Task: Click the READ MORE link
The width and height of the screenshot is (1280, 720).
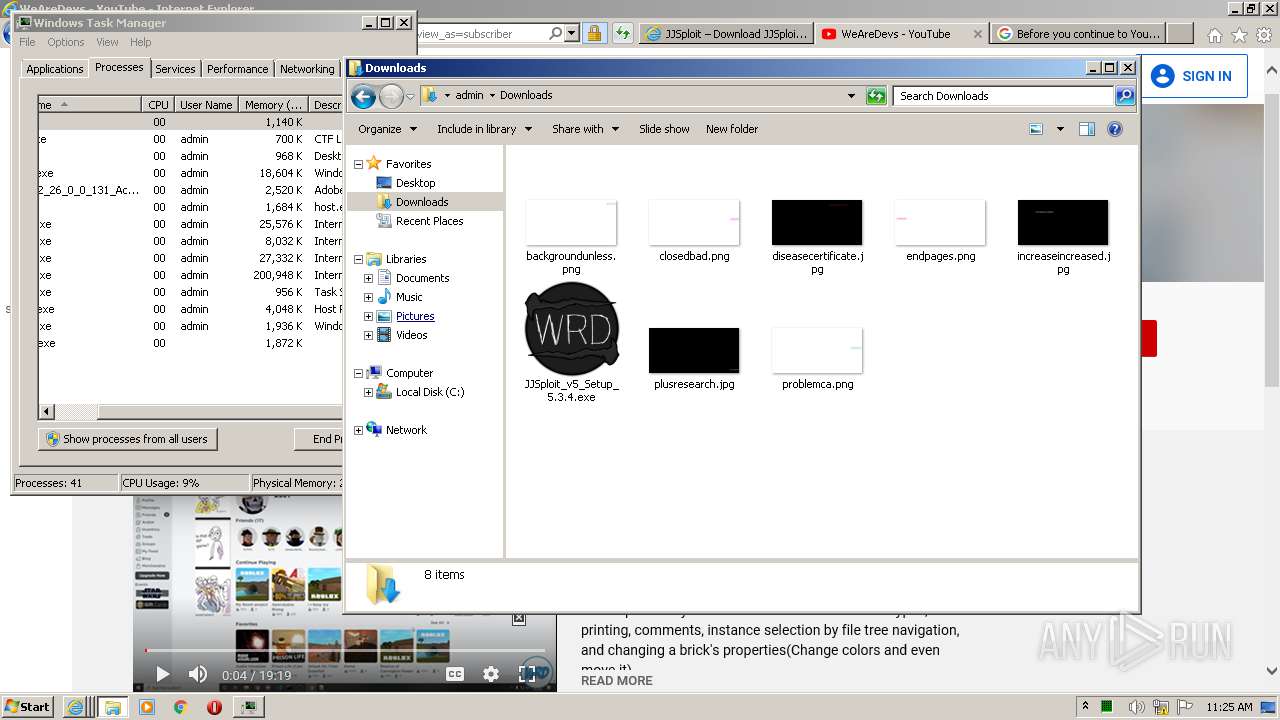Action: 616,681
